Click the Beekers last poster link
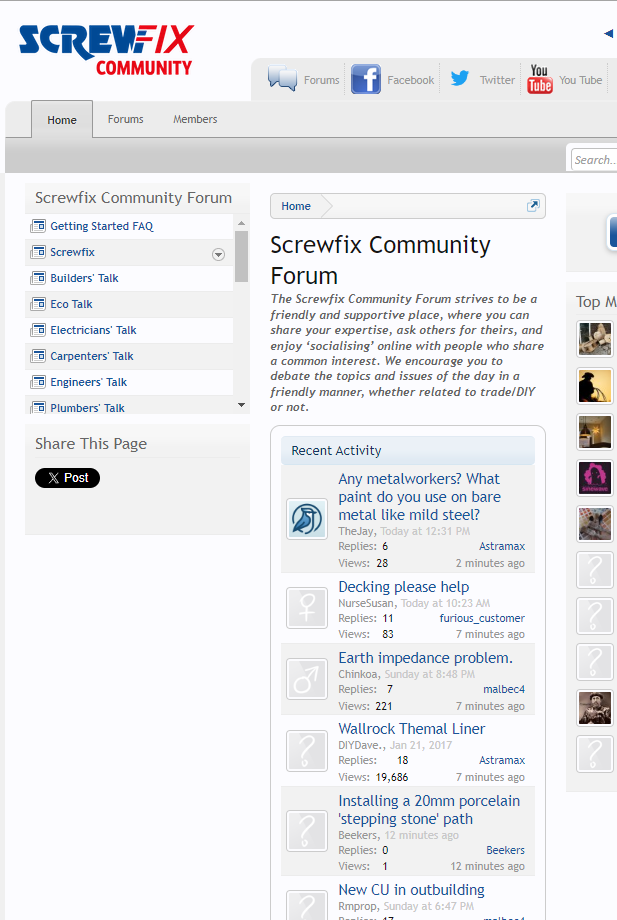 (x=506, y=850)
